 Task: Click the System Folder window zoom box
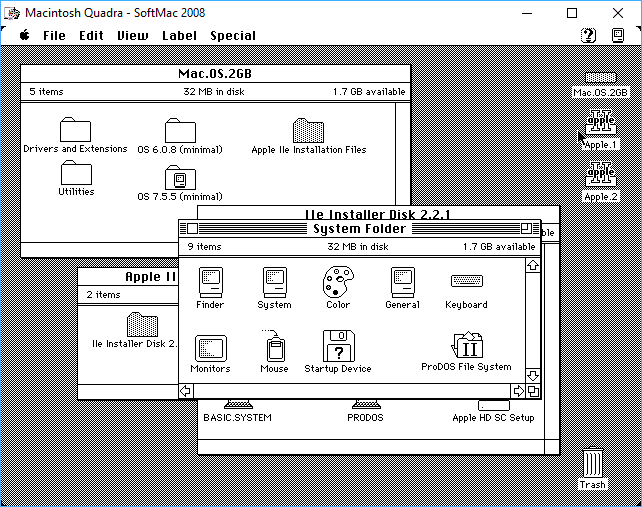(526, 229)
